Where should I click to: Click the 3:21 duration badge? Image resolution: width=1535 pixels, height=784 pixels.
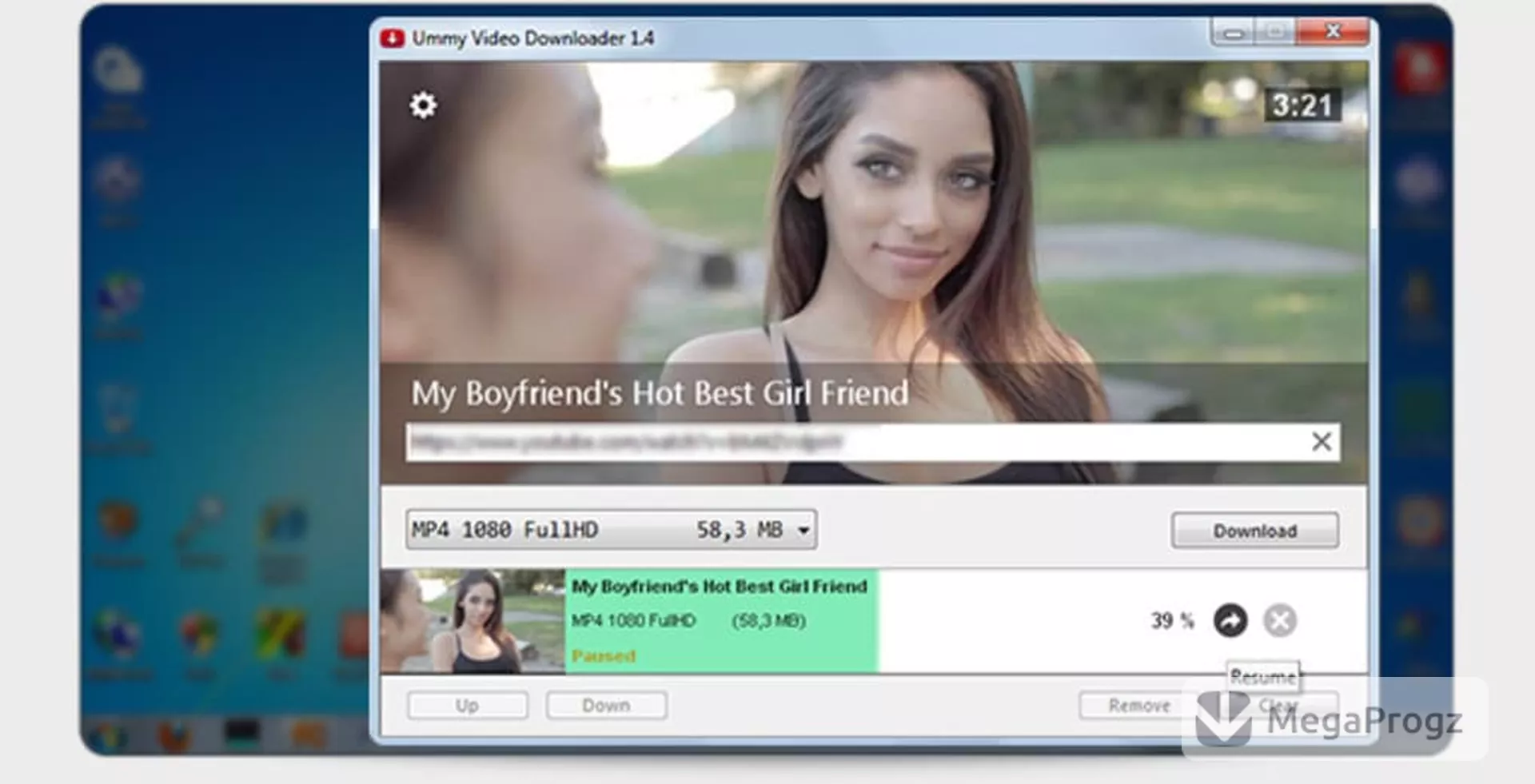1302,105
